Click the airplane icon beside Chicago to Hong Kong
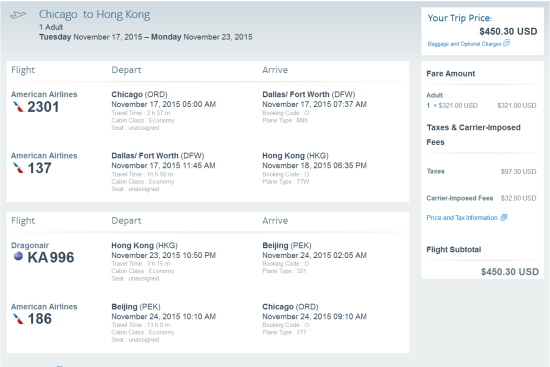Image resolution: width=550 pixels, height=367 pixels. pyautogui.click(x=18, y=15)
